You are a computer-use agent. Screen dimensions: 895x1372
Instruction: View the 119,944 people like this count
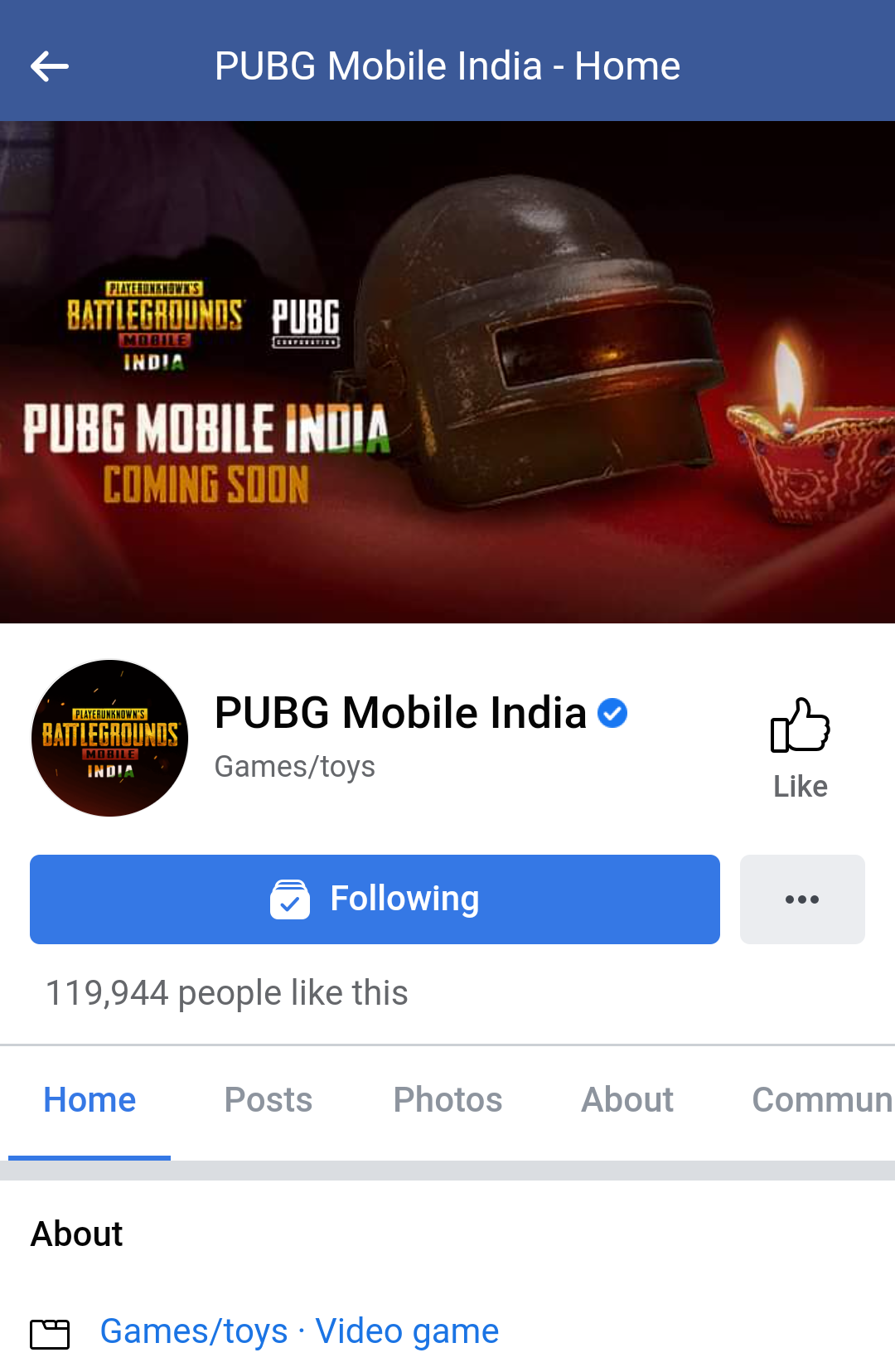227,992
